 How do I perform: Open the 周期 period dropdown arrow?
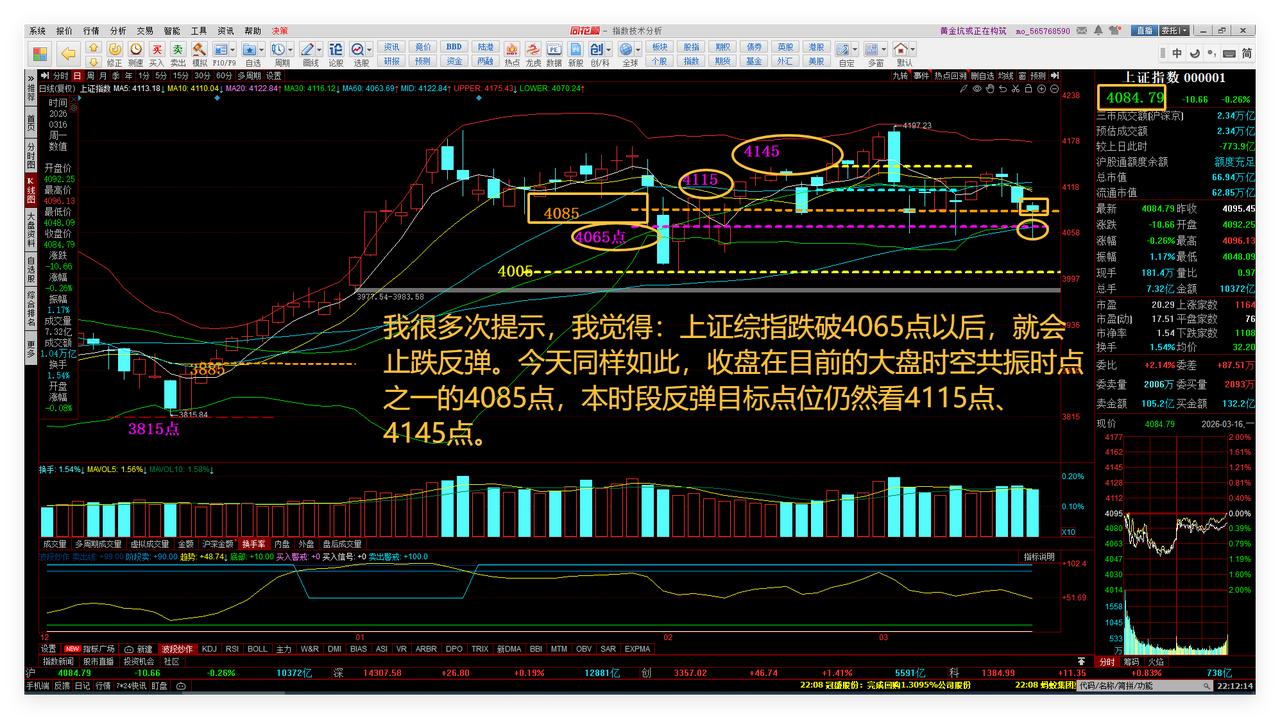click(290, 49)
